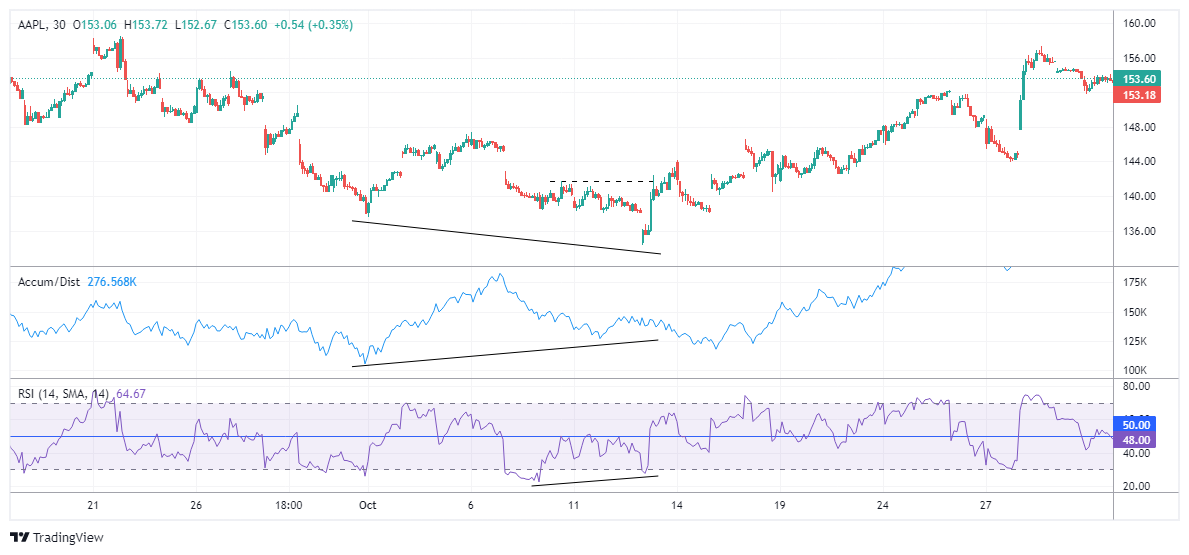Select the dashed horizontal line near 142
Screen dimensions: 1189x555
[x=601, y=181]
